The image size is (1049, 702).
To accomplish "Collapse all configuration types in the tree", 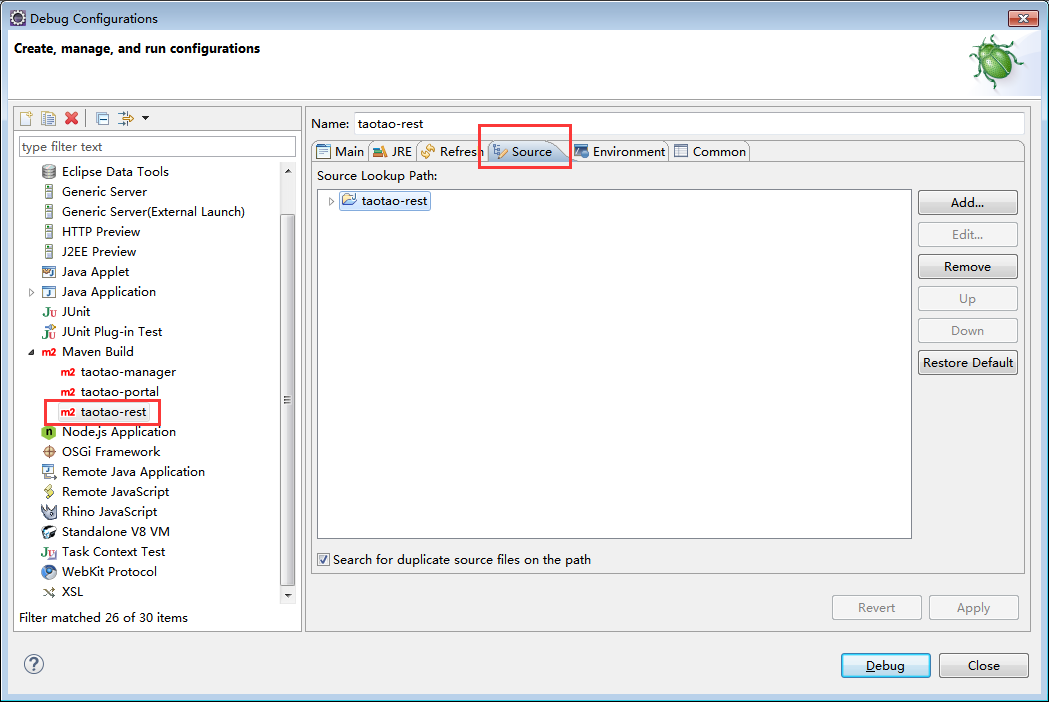I will (102, 118).
